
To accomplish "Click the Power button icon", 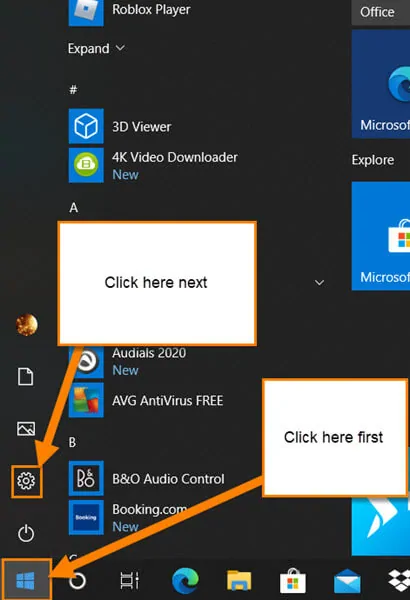I will [x=26, y=533].
